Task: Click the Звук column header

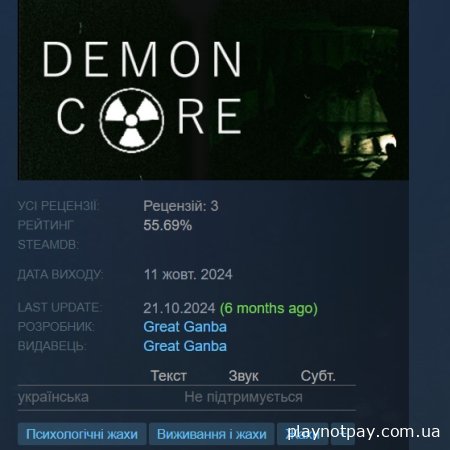Action: pyautogui.click(x=244, y=376)
